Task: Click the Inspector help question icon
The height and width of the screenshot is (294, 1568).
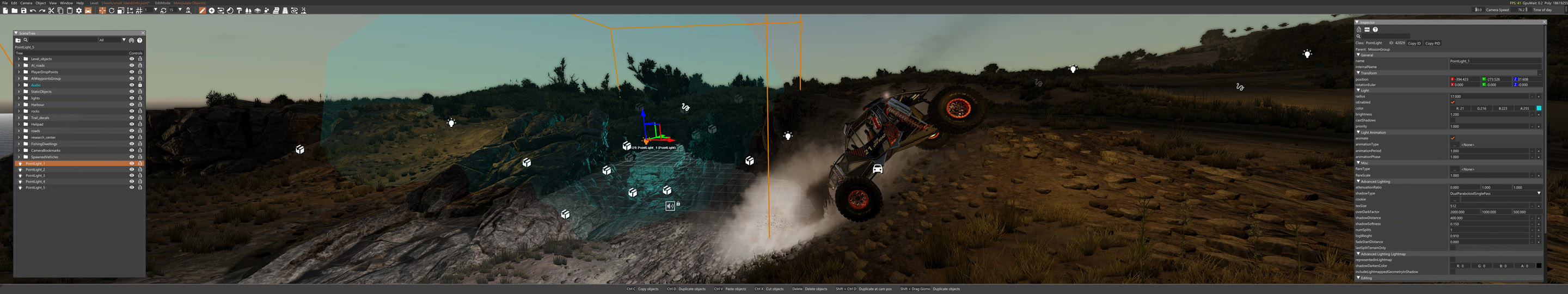Action: point(1376,30)
